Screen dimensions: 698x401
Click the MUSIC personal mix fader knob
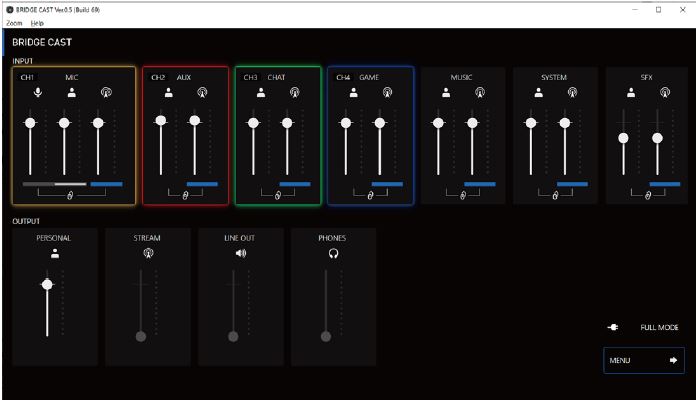[x=438, y=123]
